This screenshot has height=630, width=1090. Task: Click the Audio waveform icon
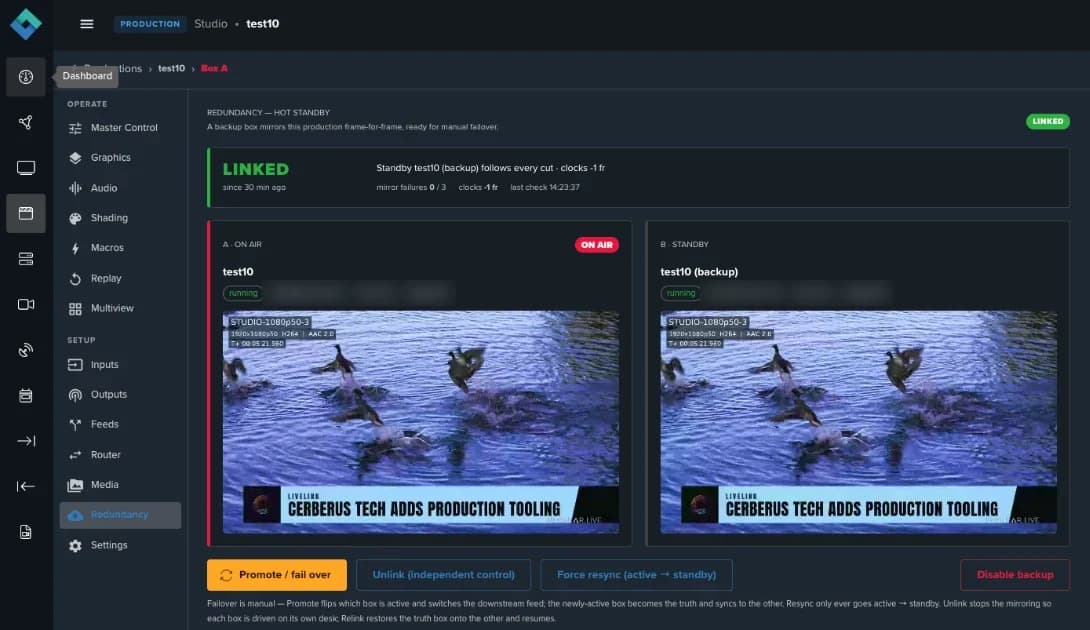(75, 188)
